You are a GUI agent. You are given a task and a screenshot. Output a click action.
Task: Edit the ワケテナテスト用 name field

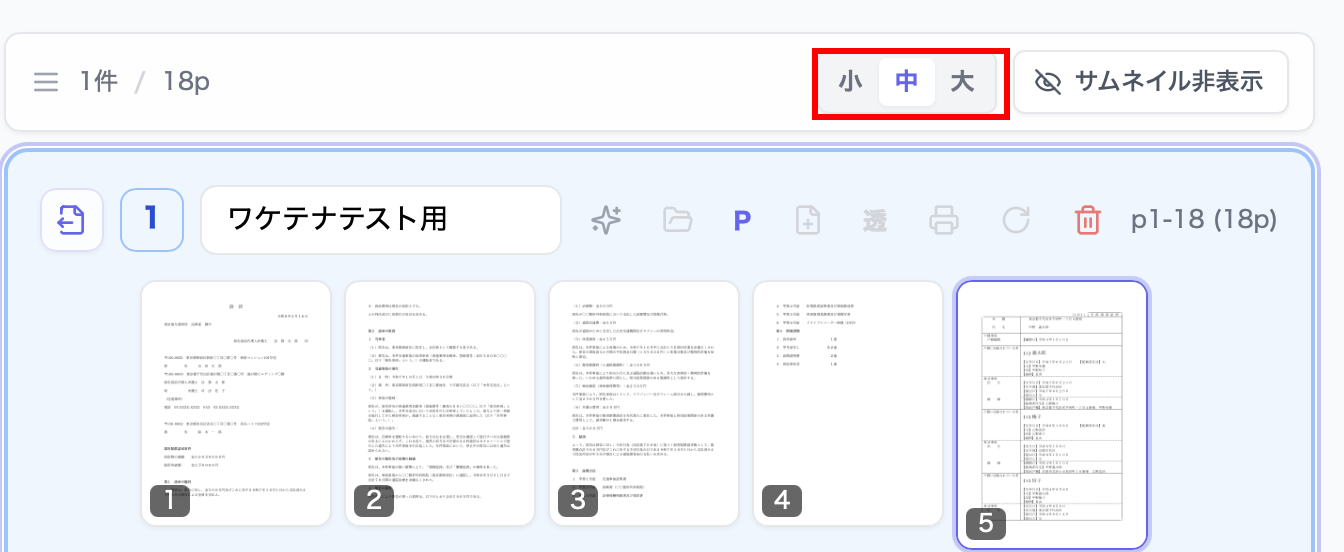pyautogui.click(x=381, y=219)
